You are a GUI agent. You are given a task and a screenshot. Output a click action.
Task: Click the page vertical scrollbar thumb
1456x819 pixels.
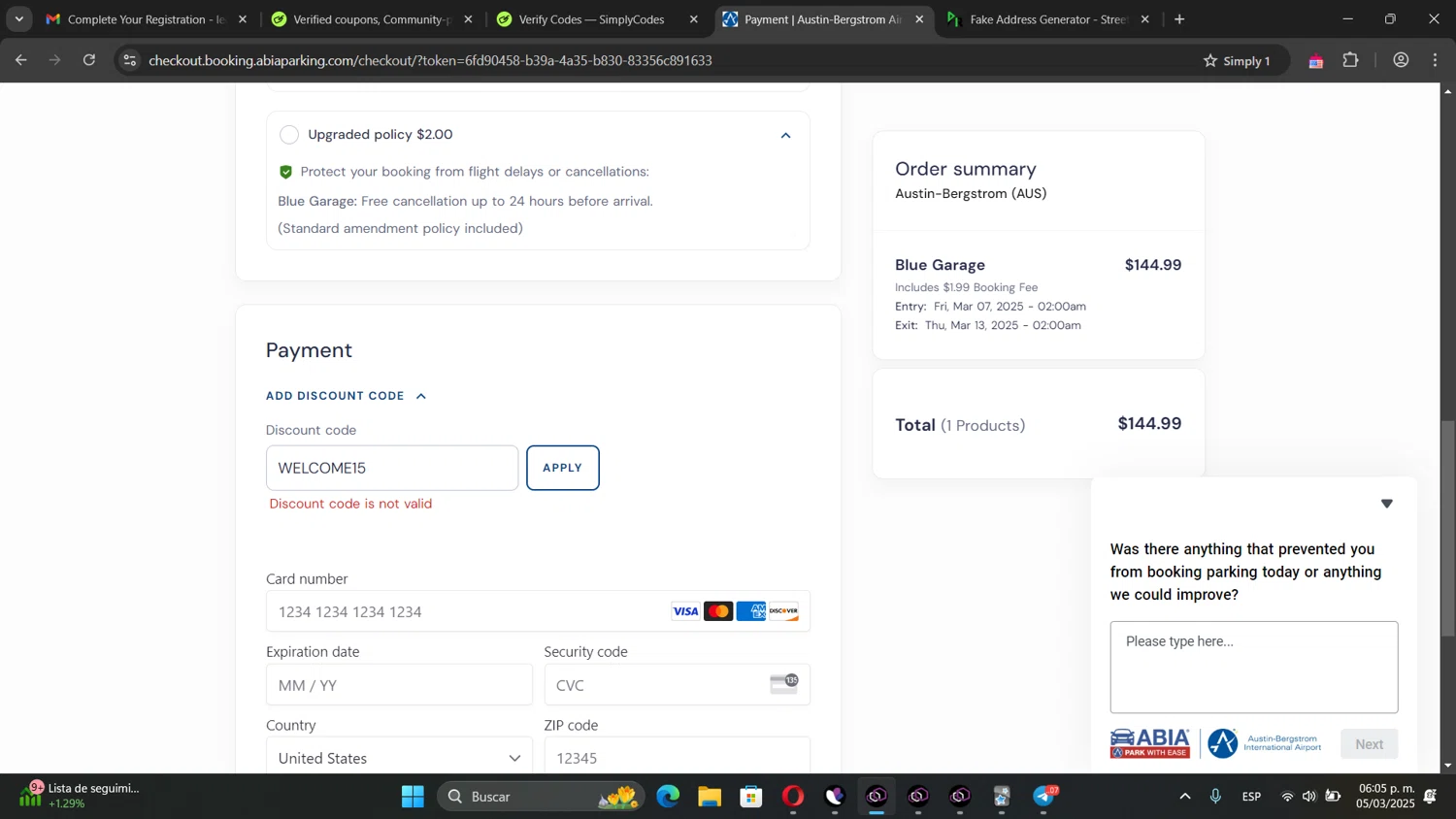tap(1447, 529)
